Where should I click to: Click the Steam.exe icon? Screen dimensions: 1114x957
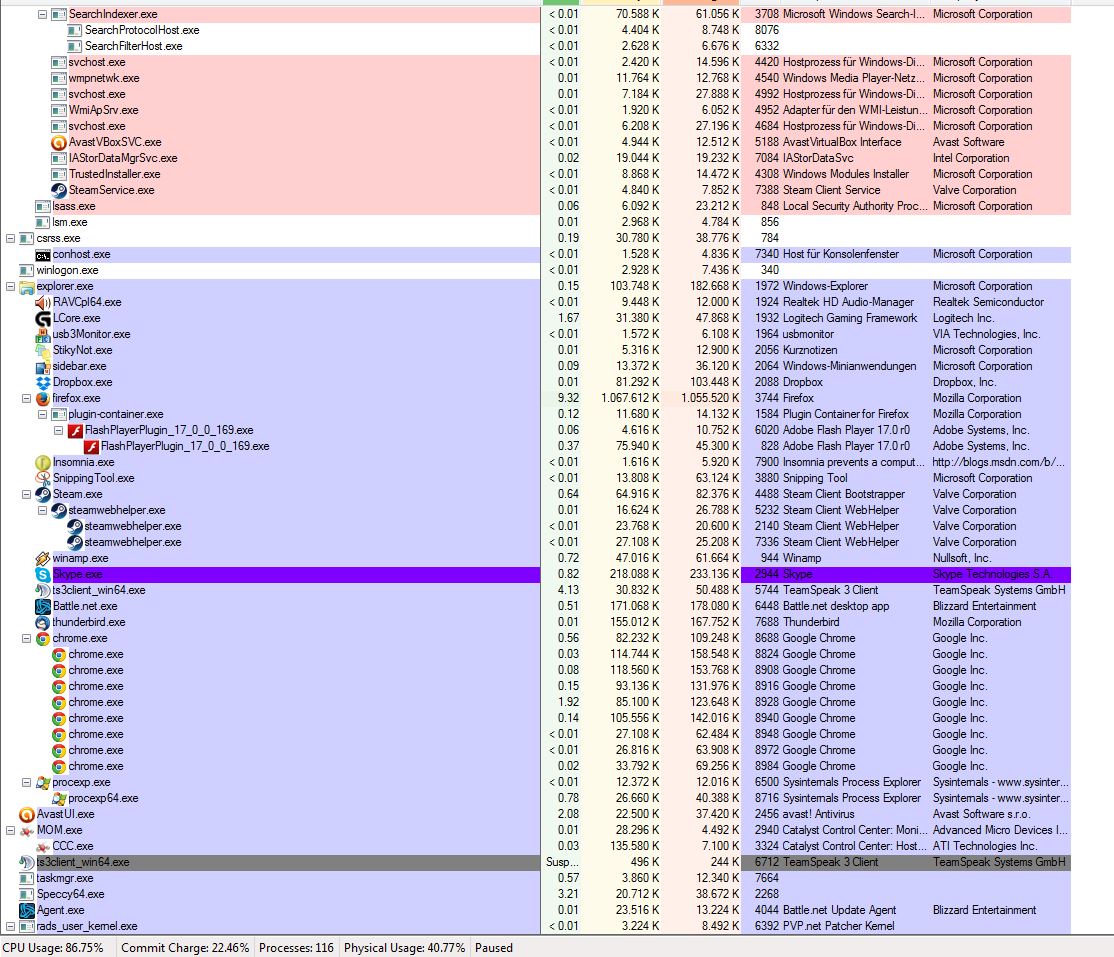click(43, 494)
